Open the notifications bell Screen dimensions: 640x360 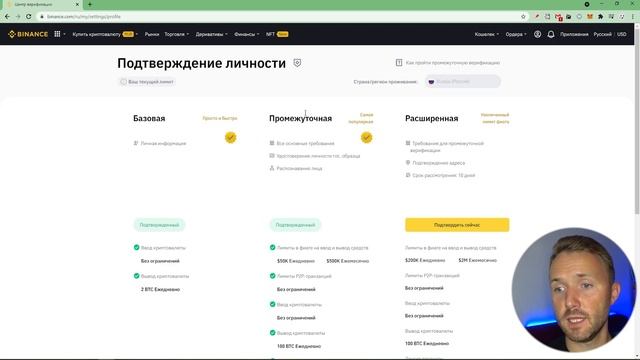pyautogui.click(x=551, y=34)
